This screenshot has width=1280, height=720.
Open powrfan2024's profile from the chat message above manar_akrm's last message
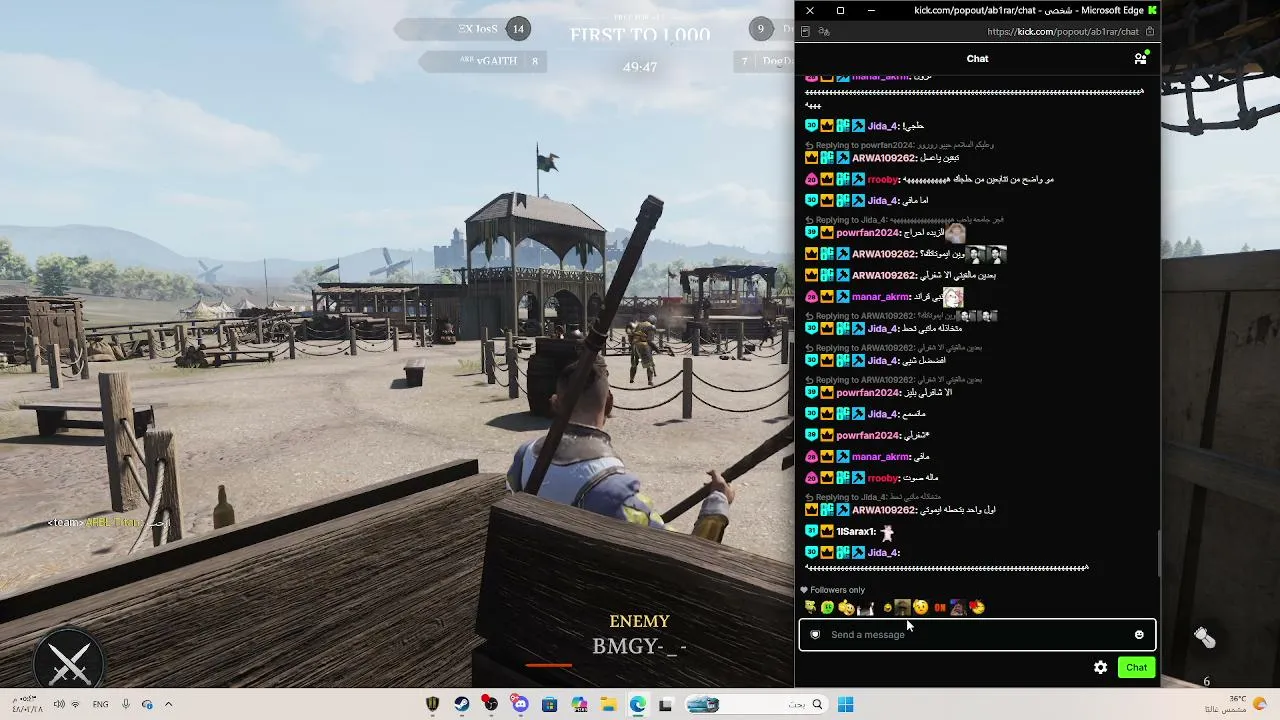[x=868, y=436]
